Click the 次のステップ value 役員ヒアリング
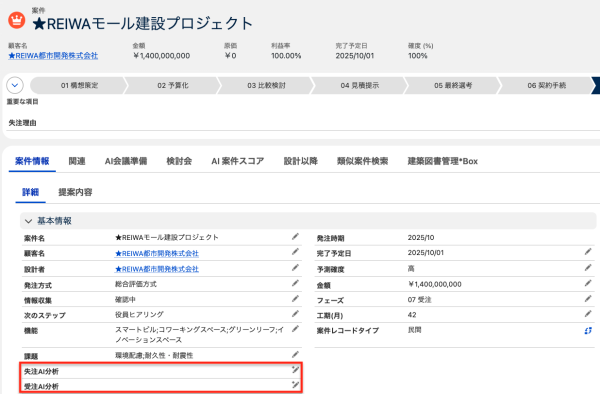Screen dimensions: 600x394 [x=139, y=314]
